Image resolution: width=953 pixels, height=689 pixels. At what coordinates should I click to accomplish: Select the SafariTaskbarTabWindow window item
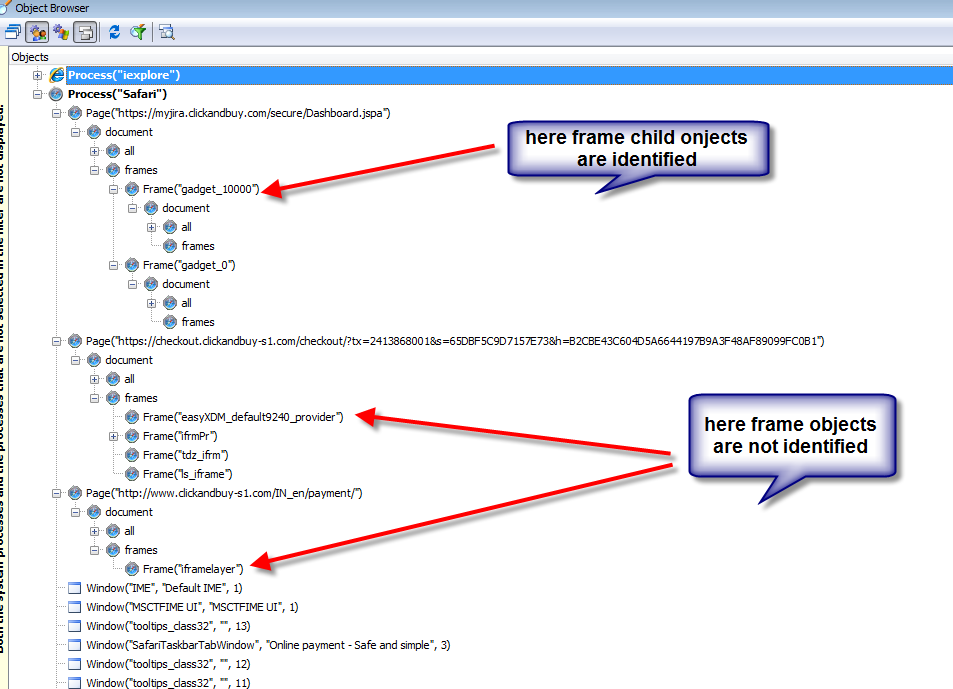click(x=267, y=645)
